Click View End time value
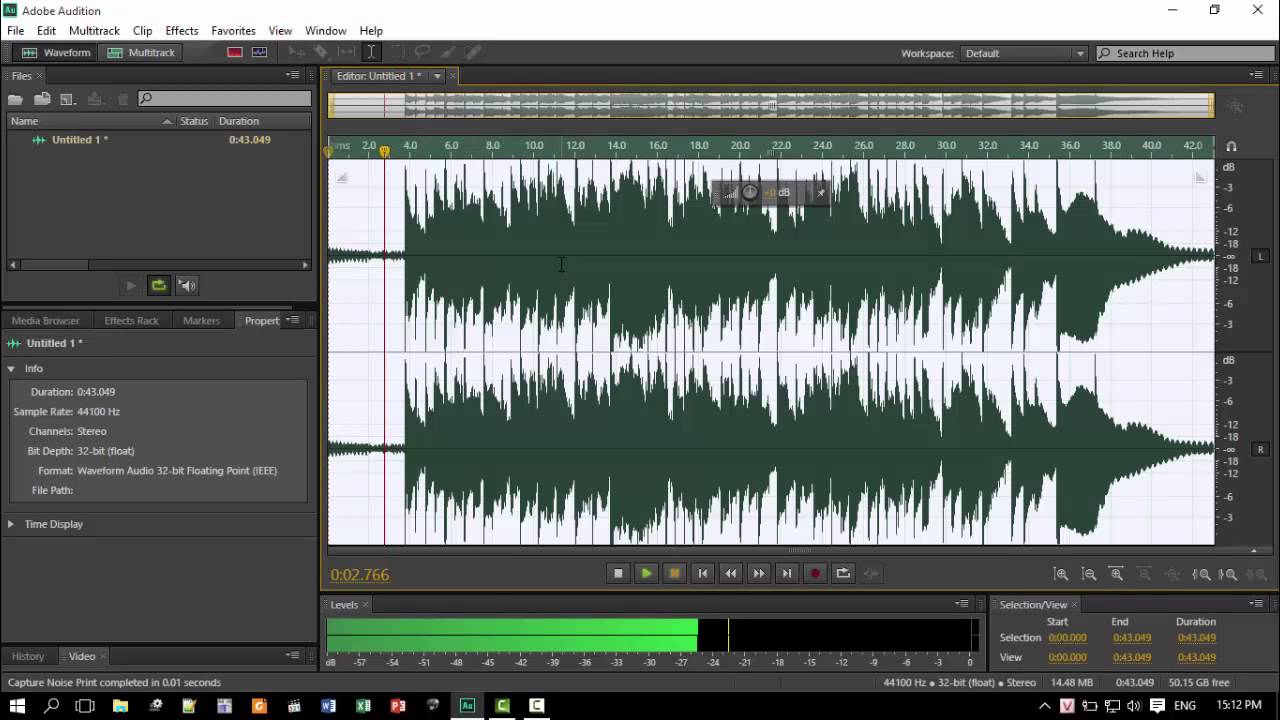Viewport: 1280px width, 720px height. pyautogui.click(x=1132, y=658)
